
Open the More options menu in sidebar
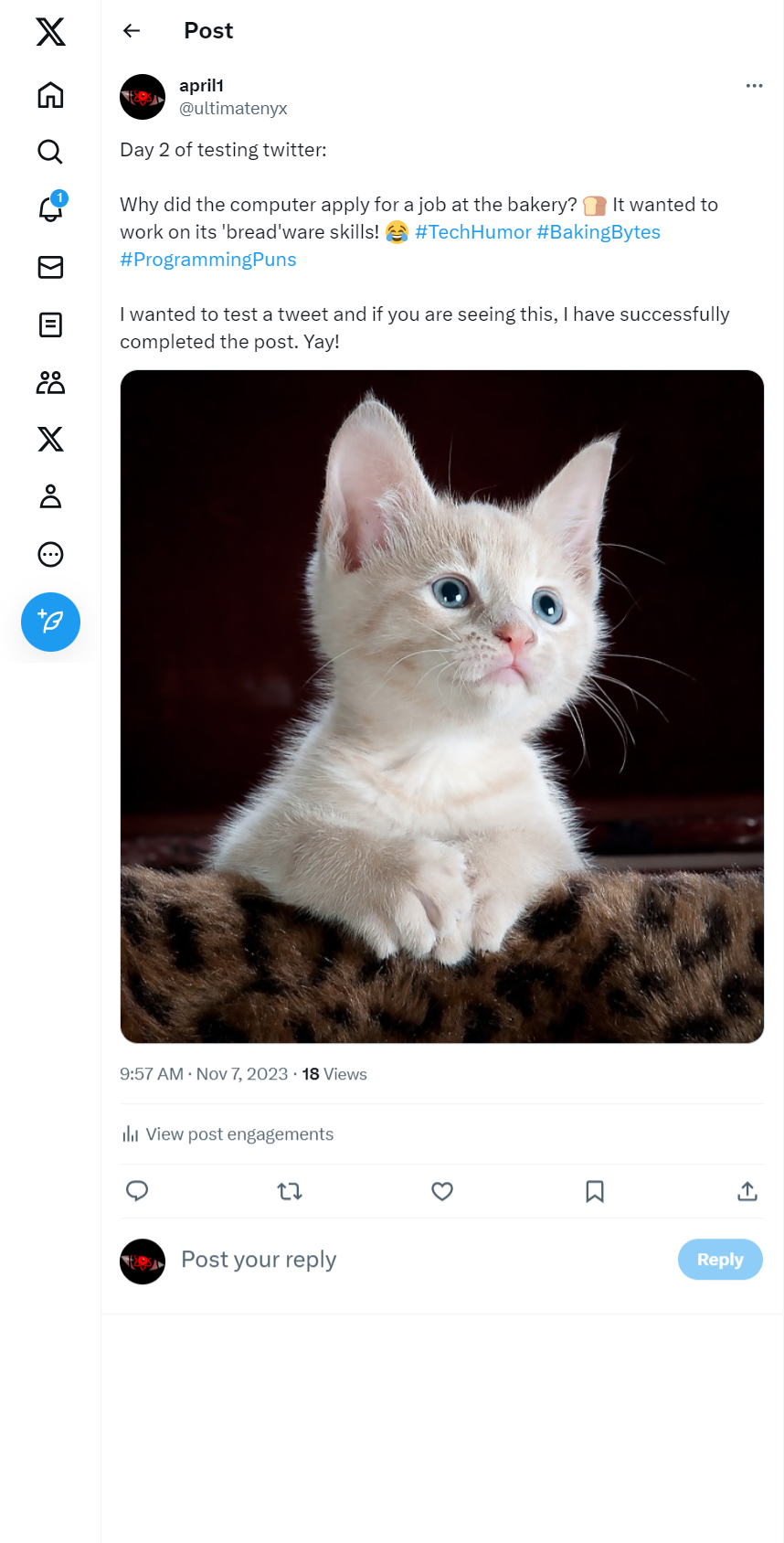coord(50,554)
